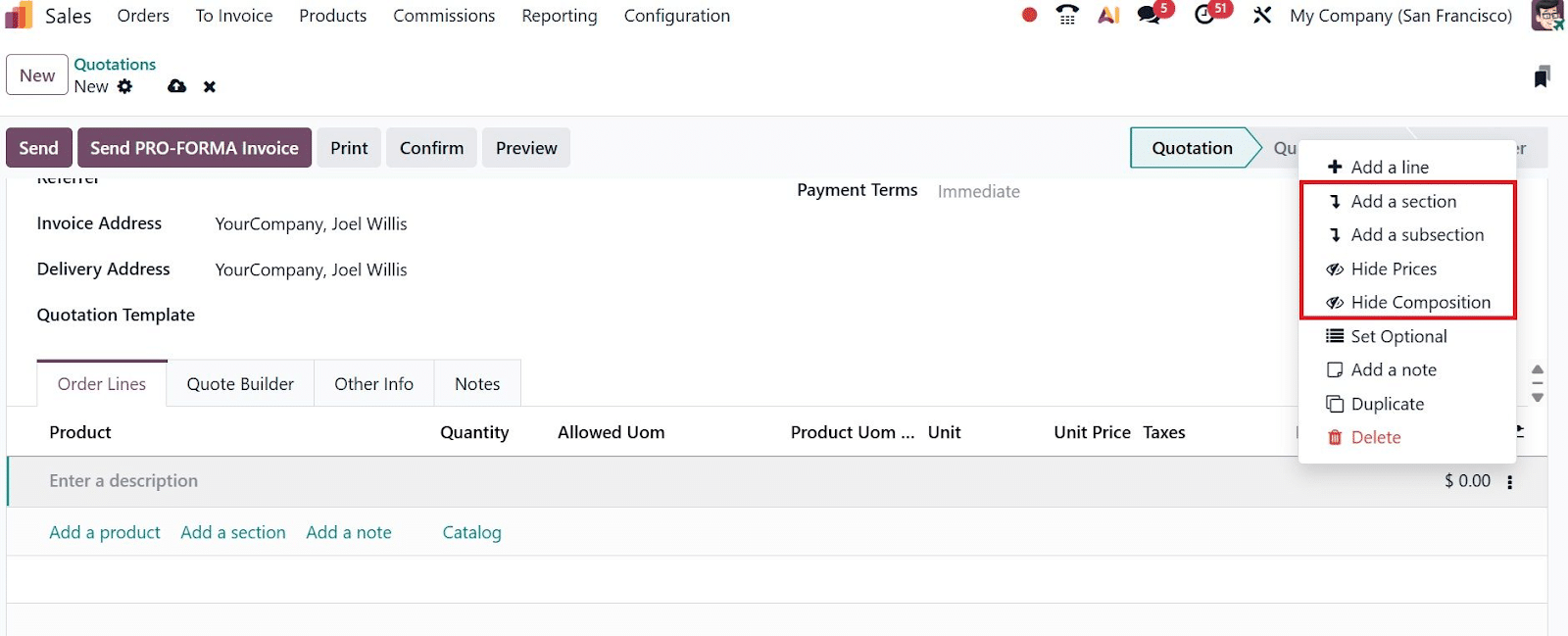Sort by the Quantity column header
The height and width of the screenshot is (636, 1568).
(474, 432)
